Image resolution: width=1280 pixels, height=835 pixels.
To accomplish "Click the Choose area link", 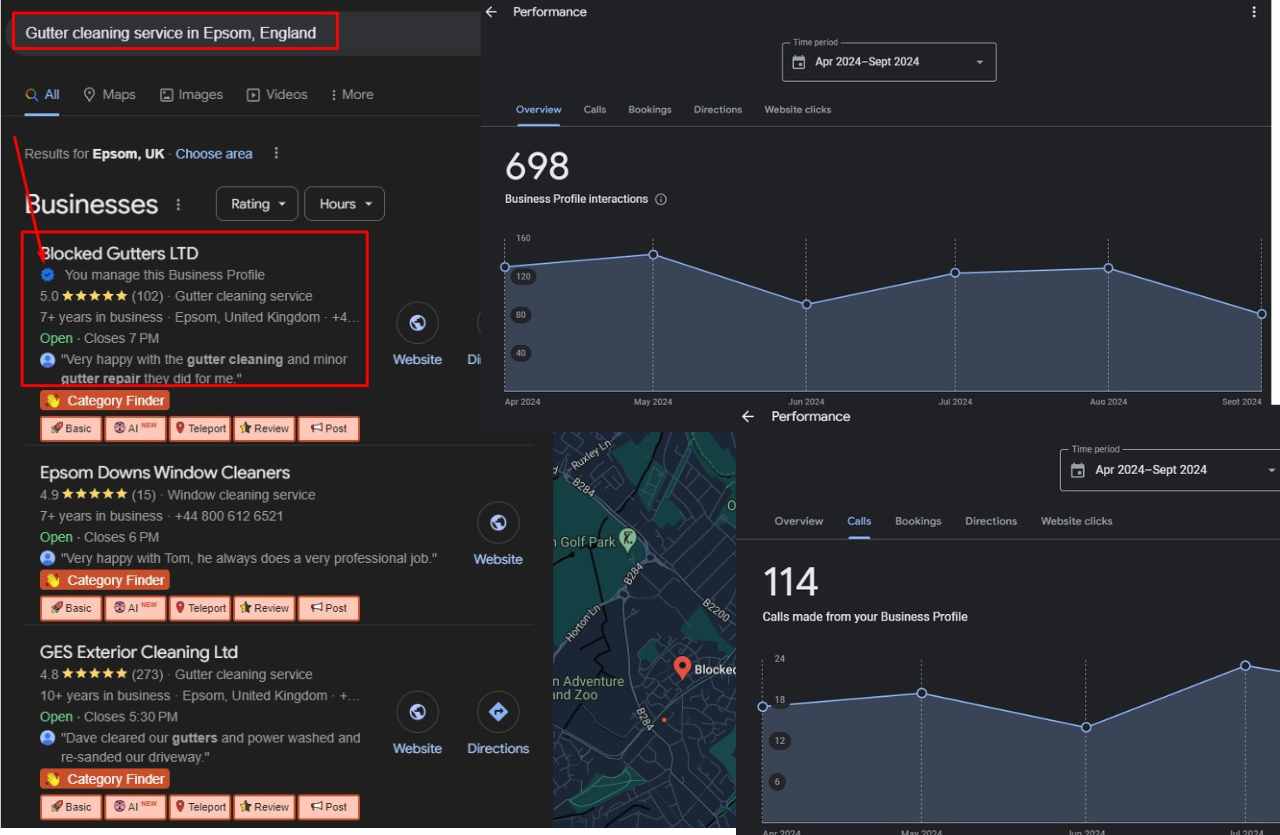I will tap(214, 154).
